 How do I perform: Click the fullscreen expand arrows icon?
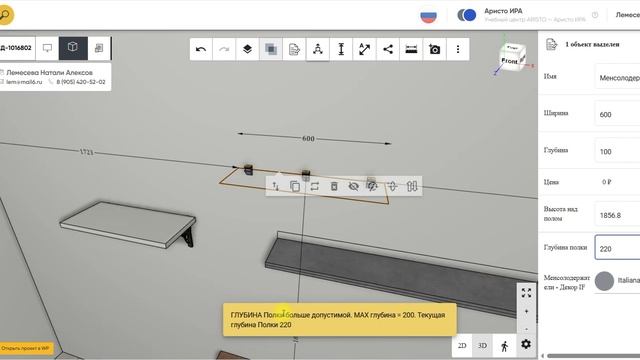point(526,292)
